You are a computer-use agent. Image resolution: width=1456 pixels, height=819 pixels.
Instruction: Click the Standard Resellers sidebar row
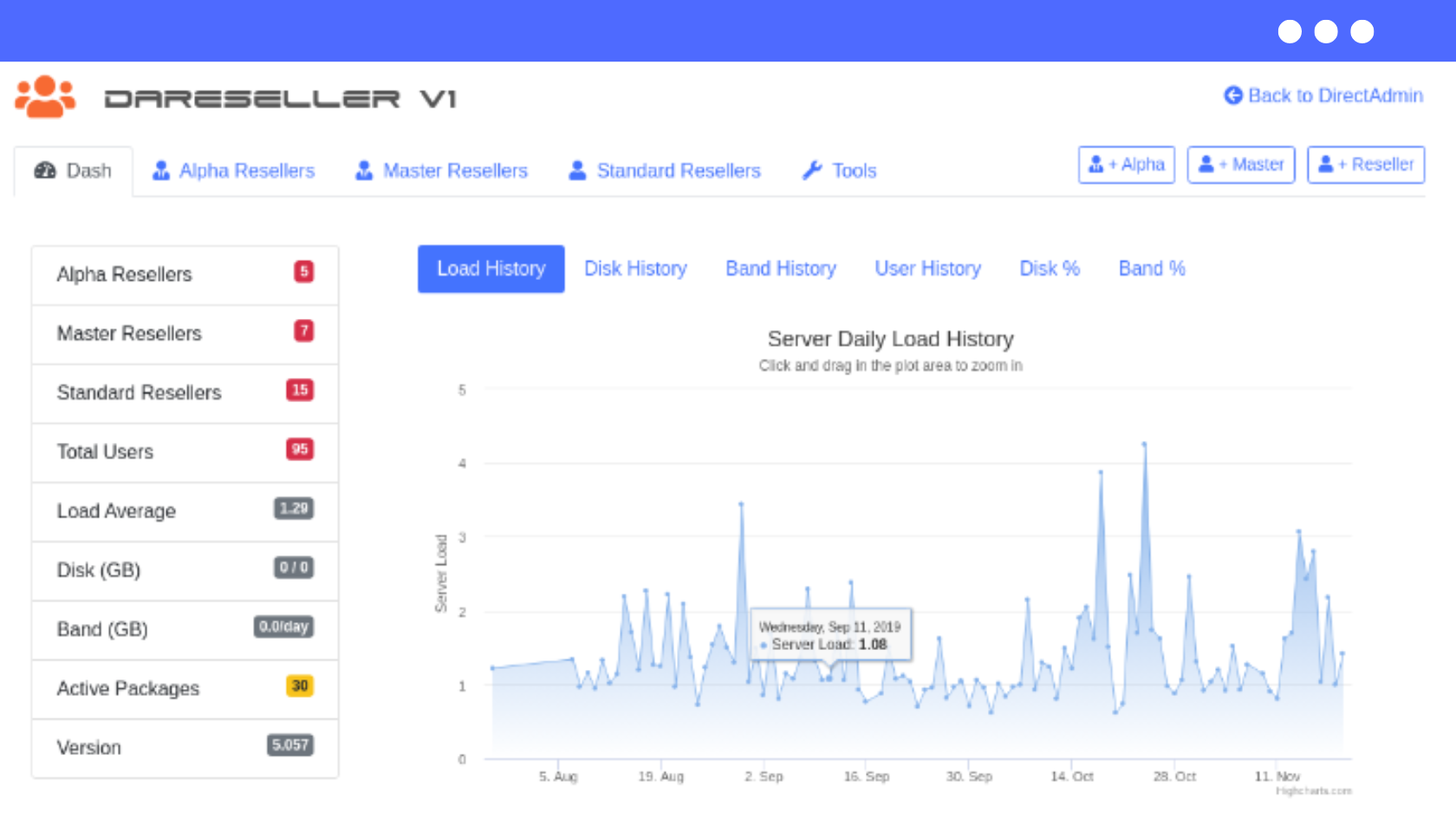pos(185,393)
